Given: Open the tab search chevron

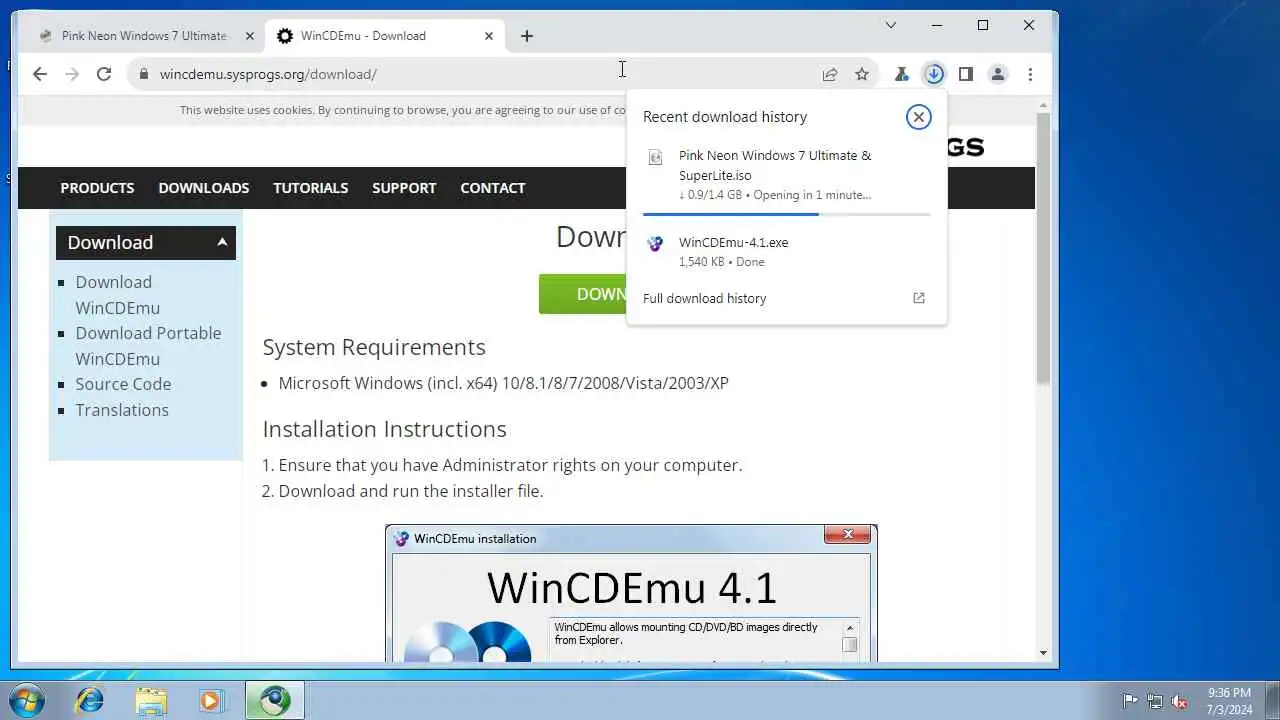Looking at the screenshot, I should [x=891, y=25].
